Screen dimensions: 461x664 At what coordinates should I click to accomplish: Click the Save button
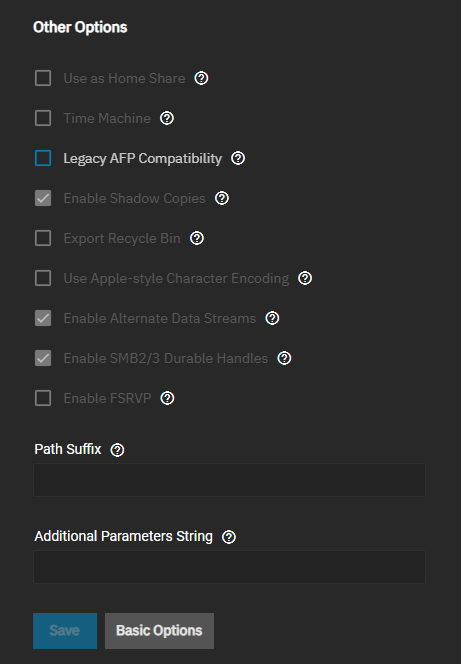[x=65, y=631]
